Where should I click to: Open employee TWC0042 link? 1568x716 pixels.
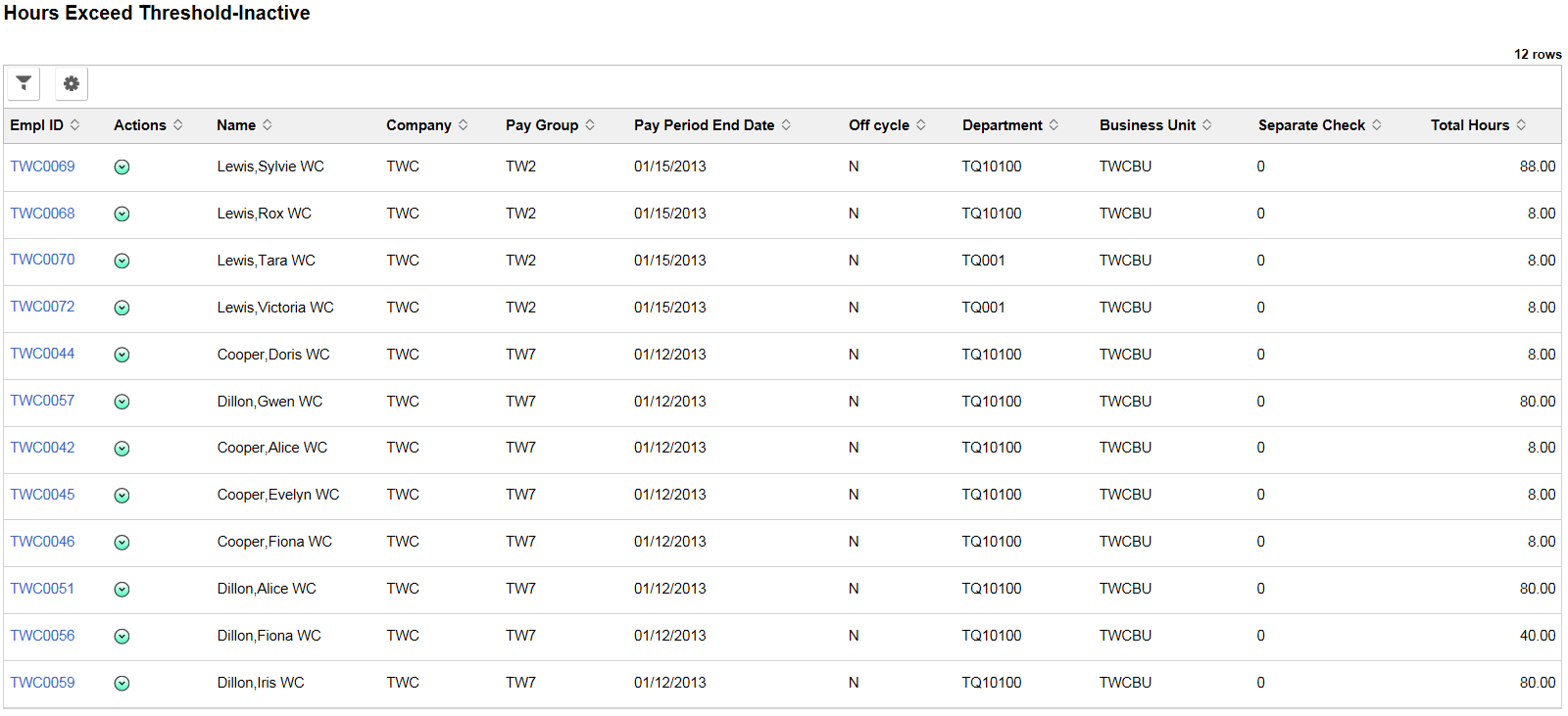[42, 448]
